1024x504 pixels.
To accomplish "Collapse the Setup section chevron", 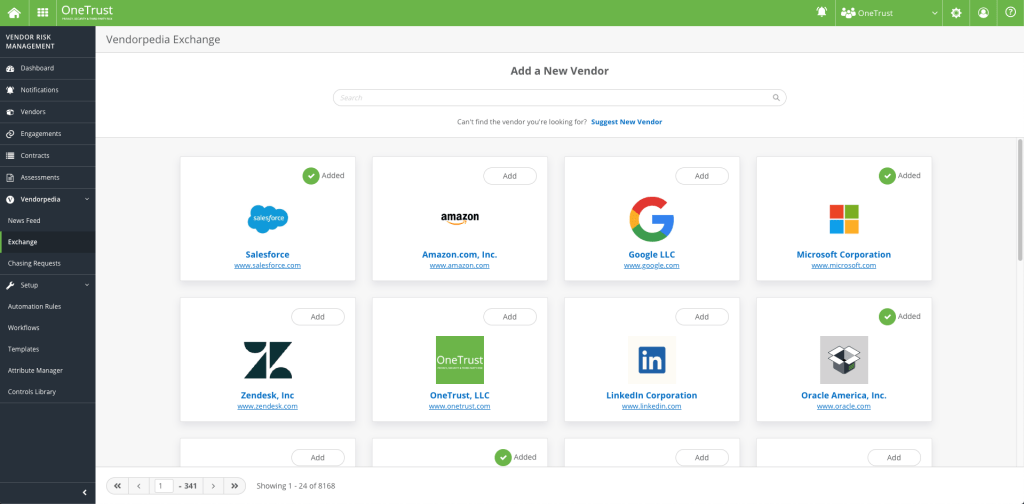I will pos(87,285).
